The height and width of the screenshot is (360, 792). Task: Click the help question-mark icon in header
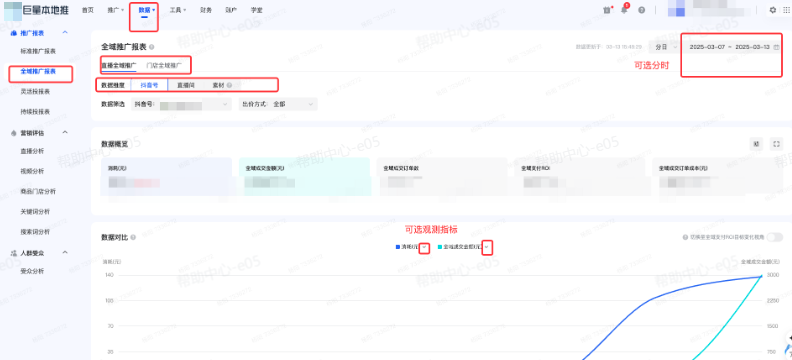641,10
